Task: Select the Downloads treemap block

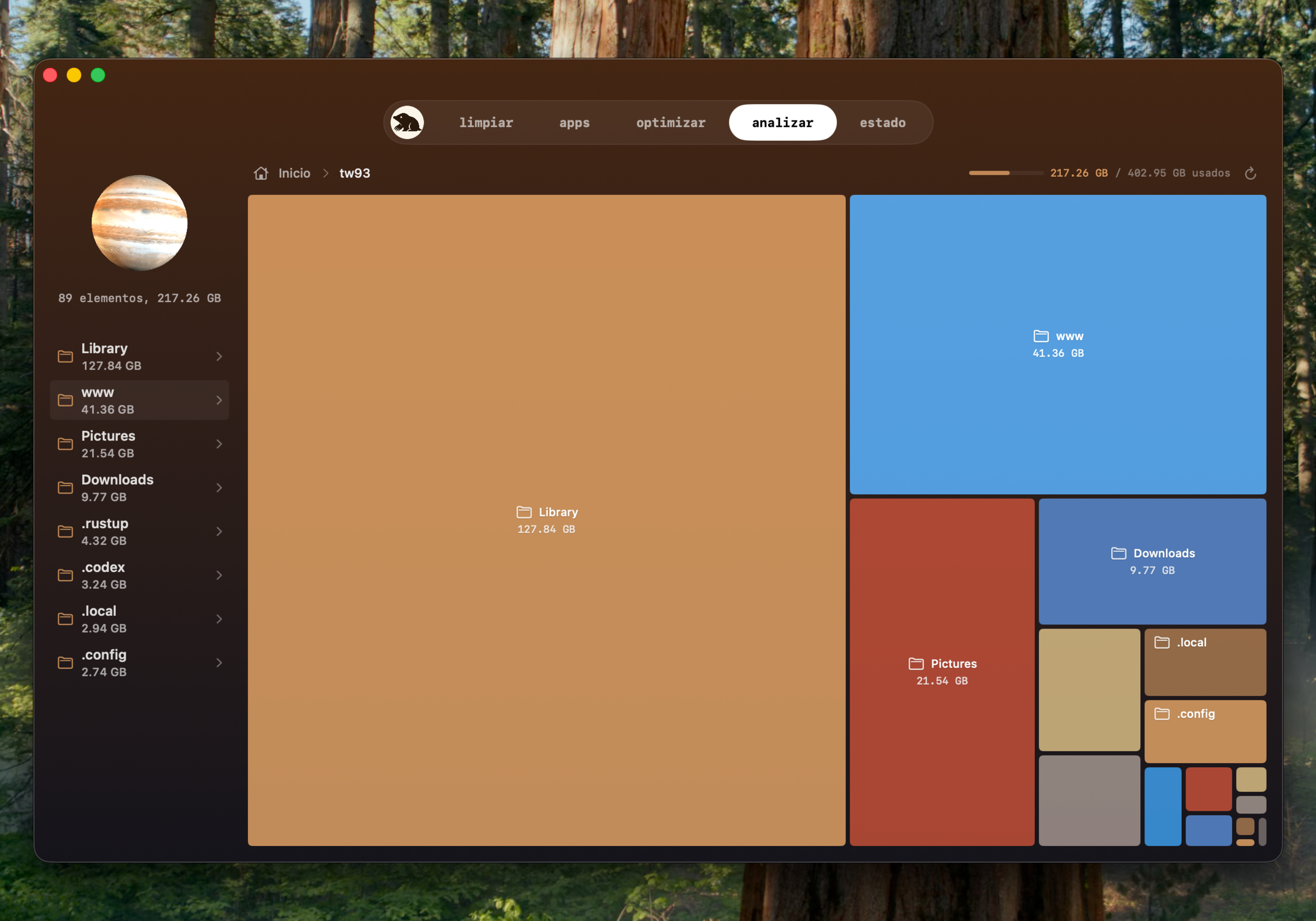Action: [x=1152, y=561]
